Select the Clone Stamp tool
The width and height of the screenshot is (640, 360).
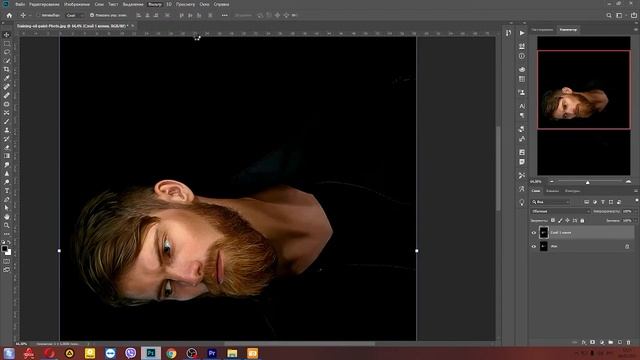(7, 130)
